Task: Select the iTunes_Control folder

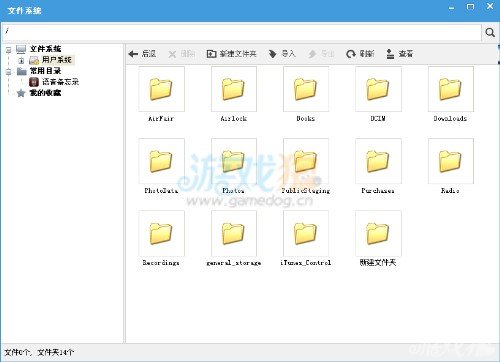Action: (x=306, y=238)
